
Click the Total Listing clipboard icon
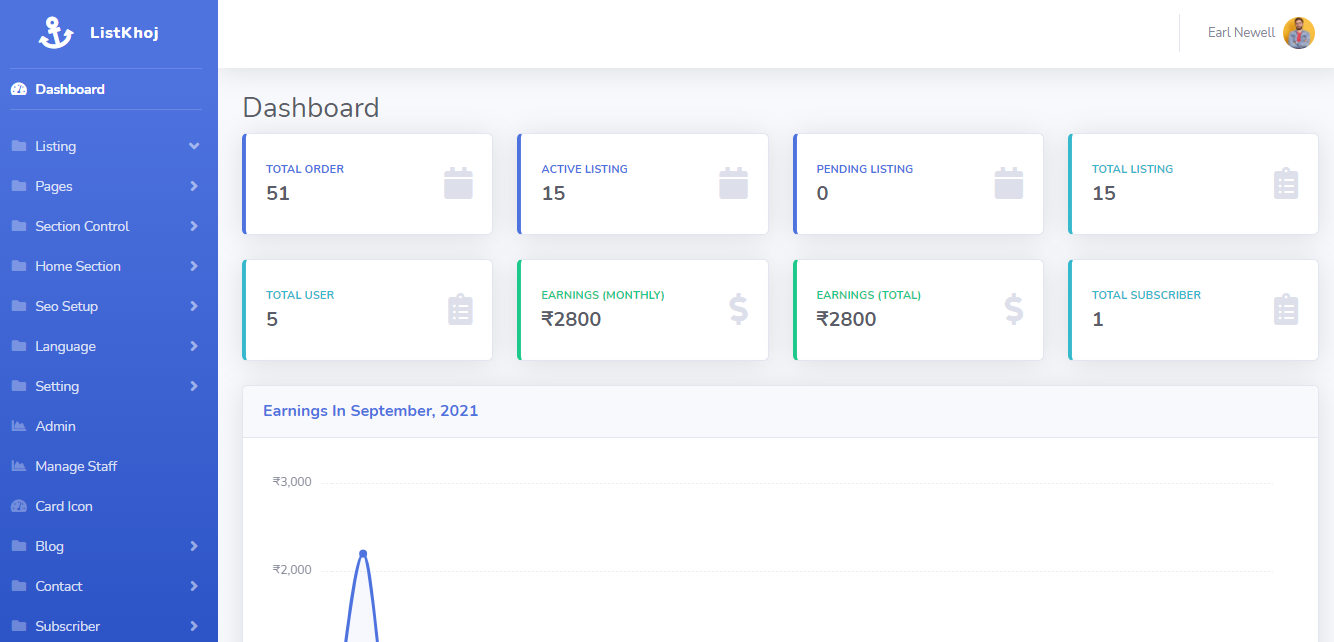[1286, 184]
